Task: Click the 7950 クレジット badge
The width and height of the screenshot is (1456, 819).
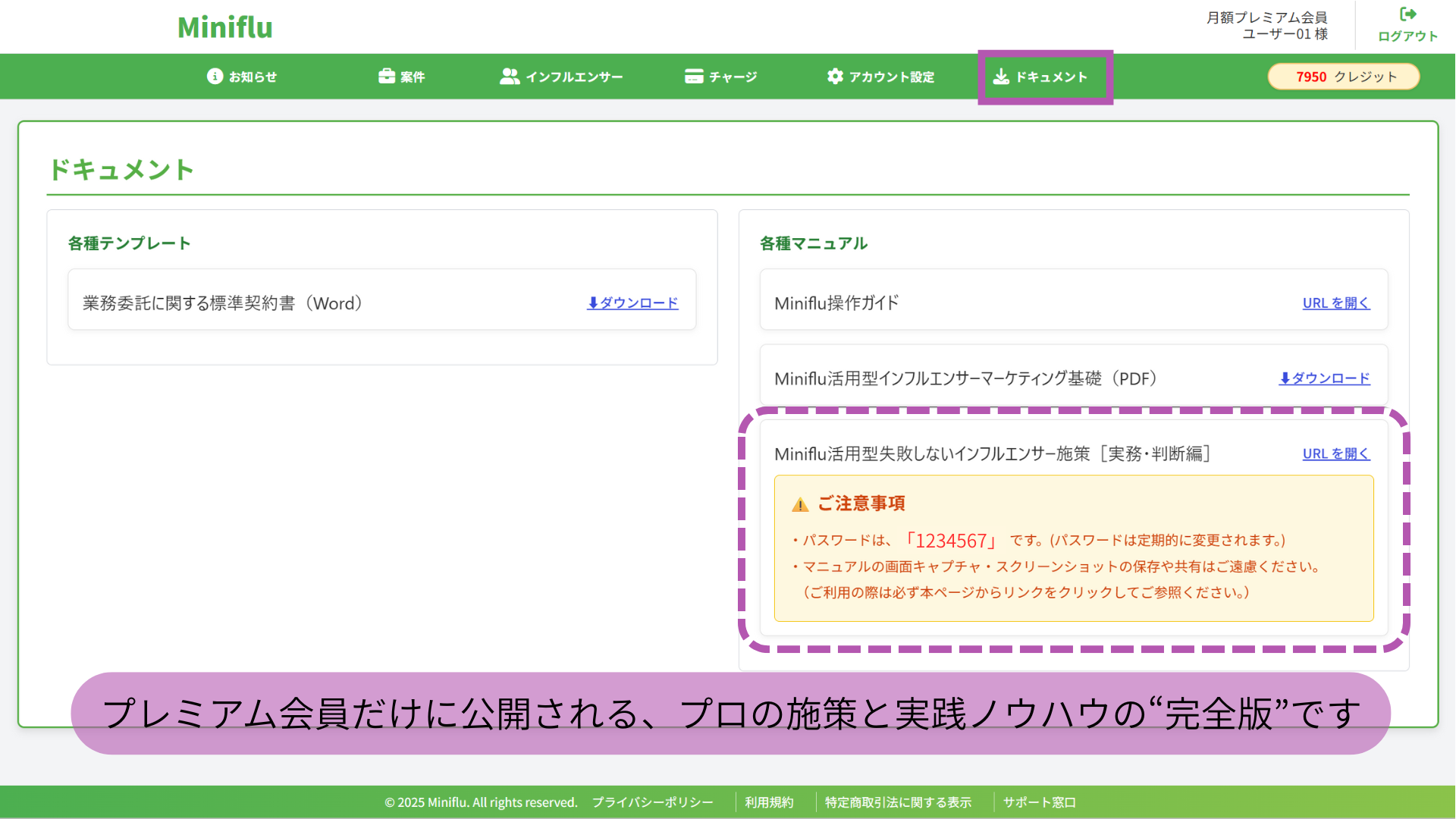Action: (x=1343, y=76)
